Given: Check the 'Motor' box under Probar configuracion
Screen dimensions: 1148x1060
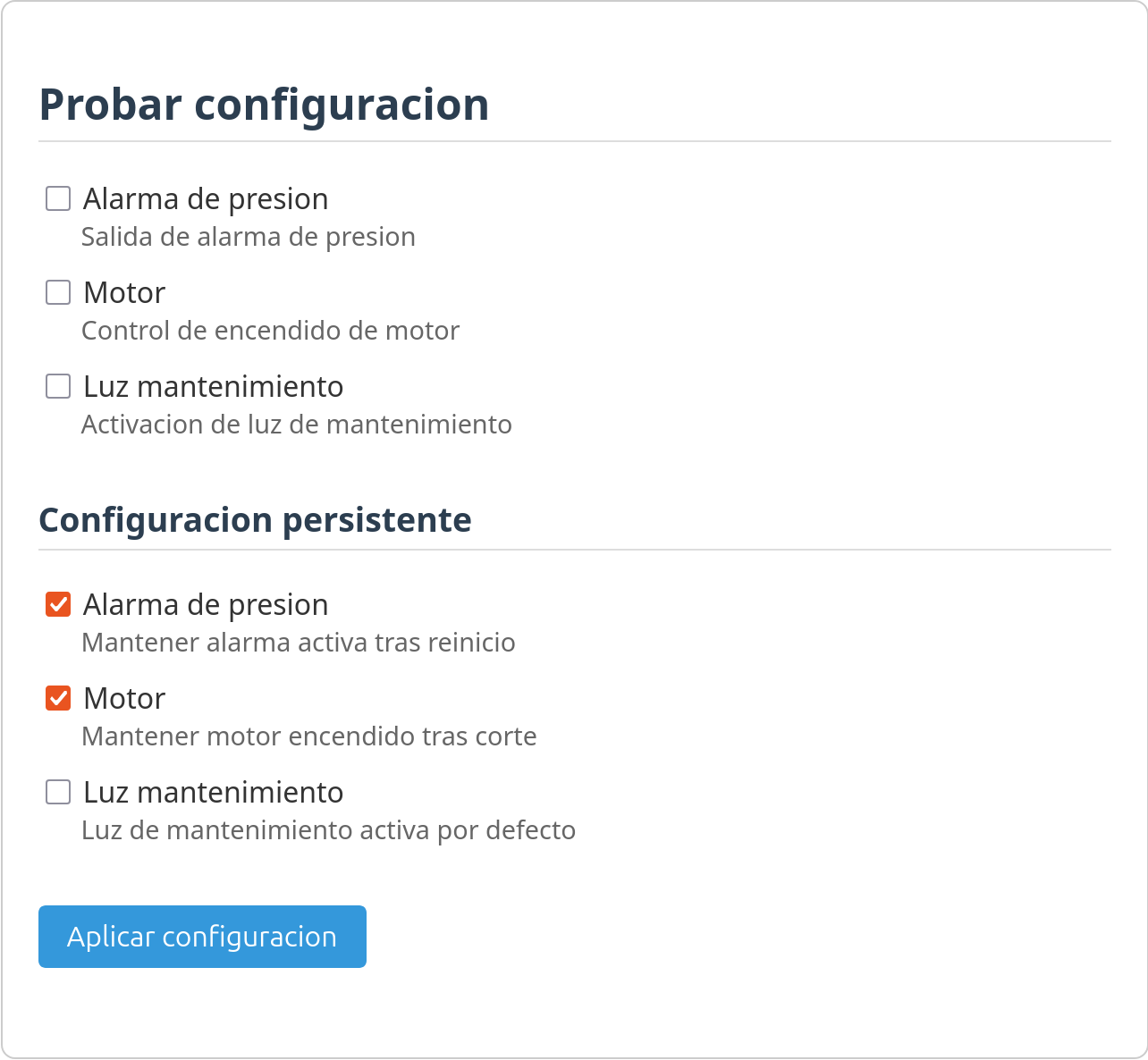Looking at the screenshot, I should (57, 292).
